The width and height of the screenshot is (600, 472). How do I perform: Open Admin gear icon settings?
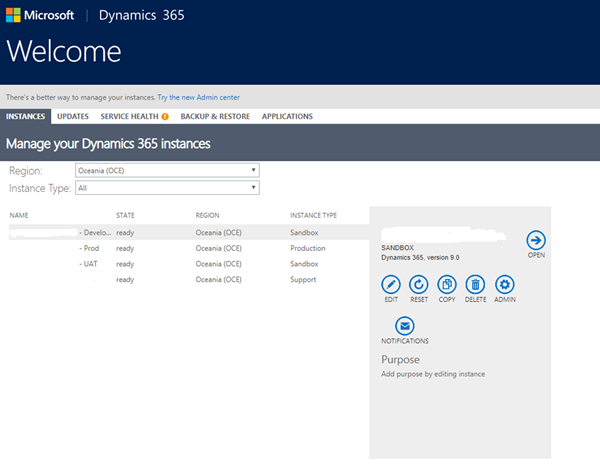pyautogui.click(x=506, y=284)
